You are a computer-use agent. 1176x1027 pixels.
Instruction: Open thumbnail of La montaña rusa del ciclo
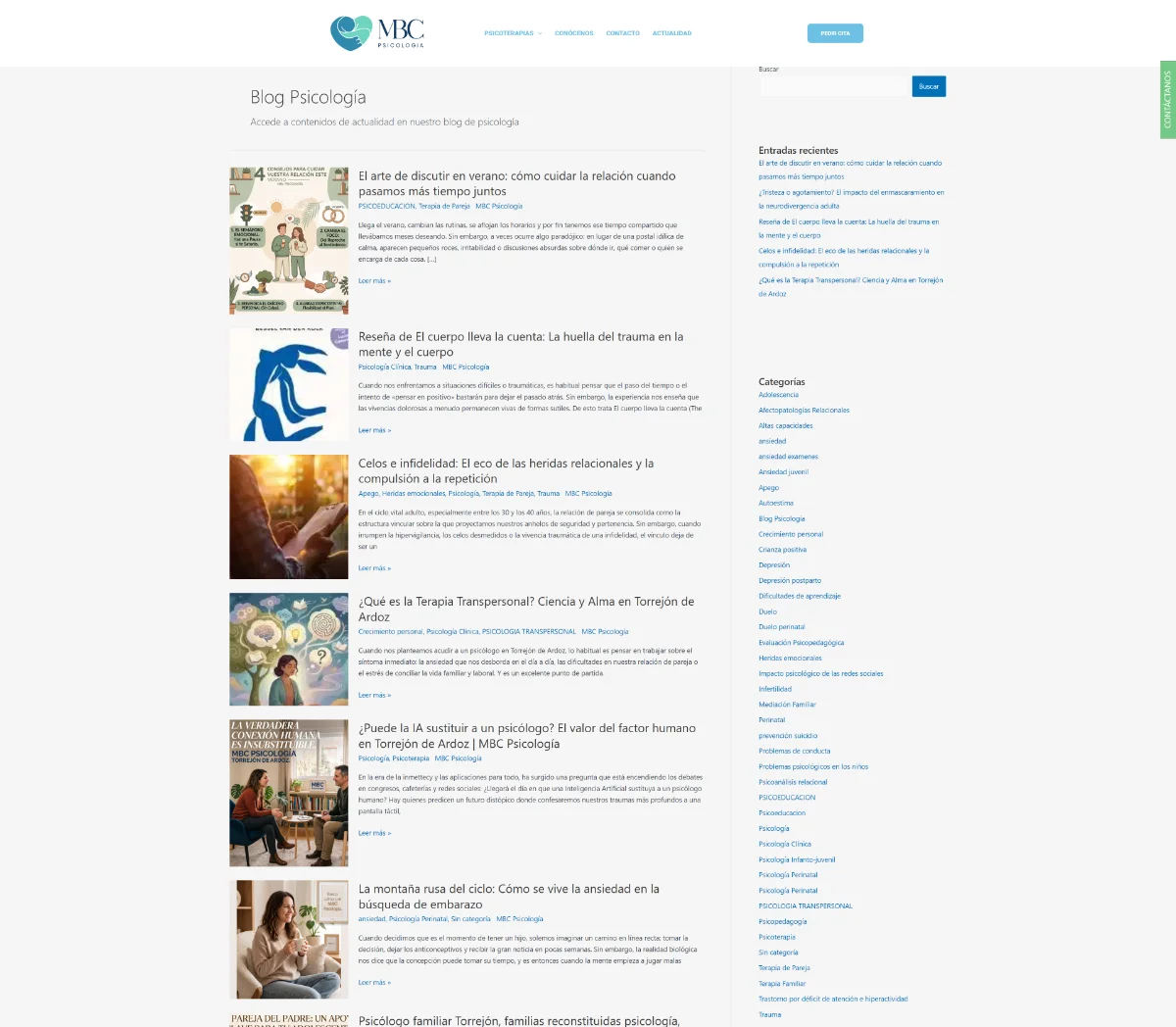pos(289,939)
